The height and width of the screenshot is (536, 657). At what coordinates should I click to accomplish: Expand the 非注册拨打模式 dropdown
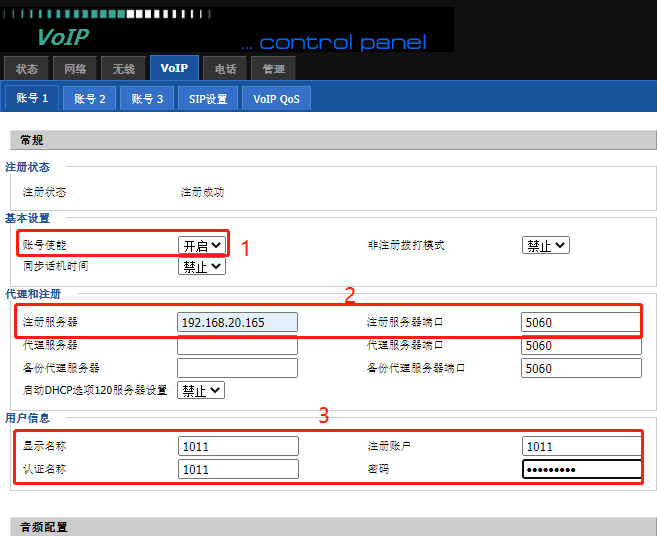click(545, 245)
